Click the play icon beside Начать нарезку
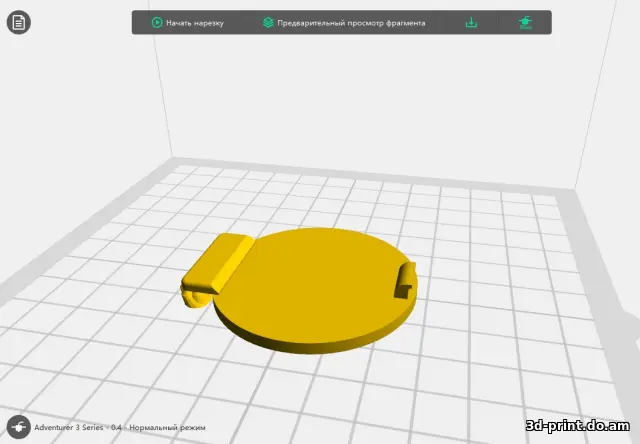The height and width of the screenshot is (444, 640). tap(157, 22)
